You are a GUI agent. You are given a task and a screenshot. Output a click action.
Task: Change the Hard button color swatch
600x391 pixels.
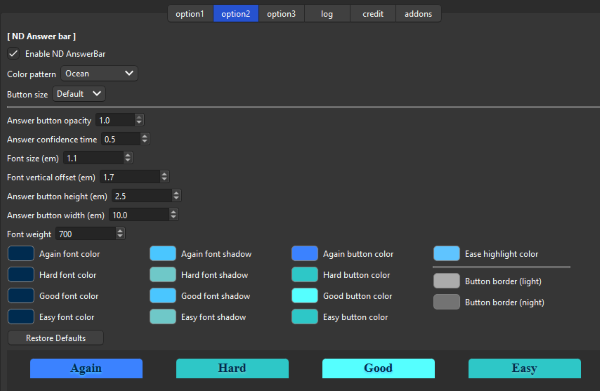pos(305,275)
